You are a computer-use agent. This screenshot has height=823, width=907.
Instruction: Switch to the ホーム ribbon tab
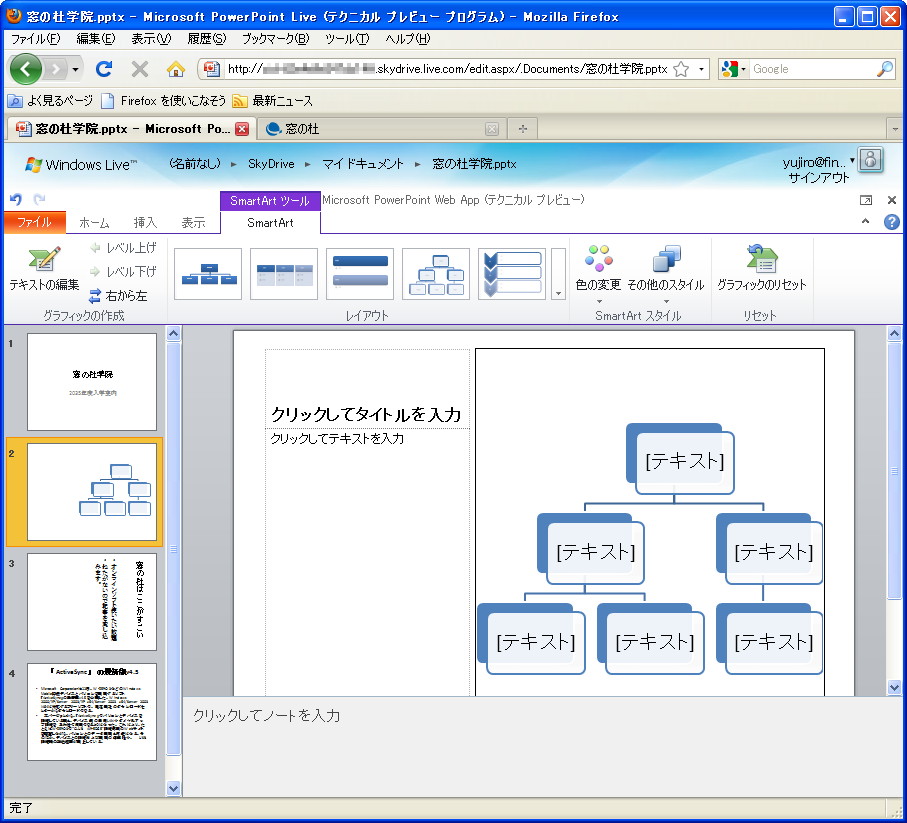93,222
